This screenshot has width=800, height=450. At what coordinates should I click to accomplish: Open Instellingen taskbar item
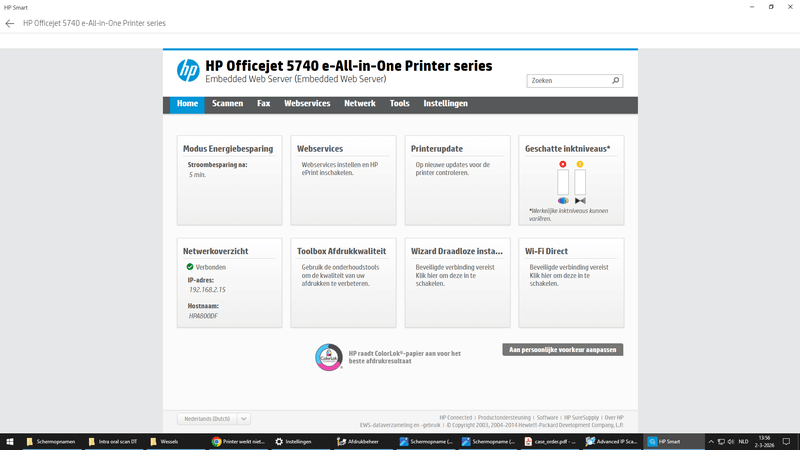point(294,442)
